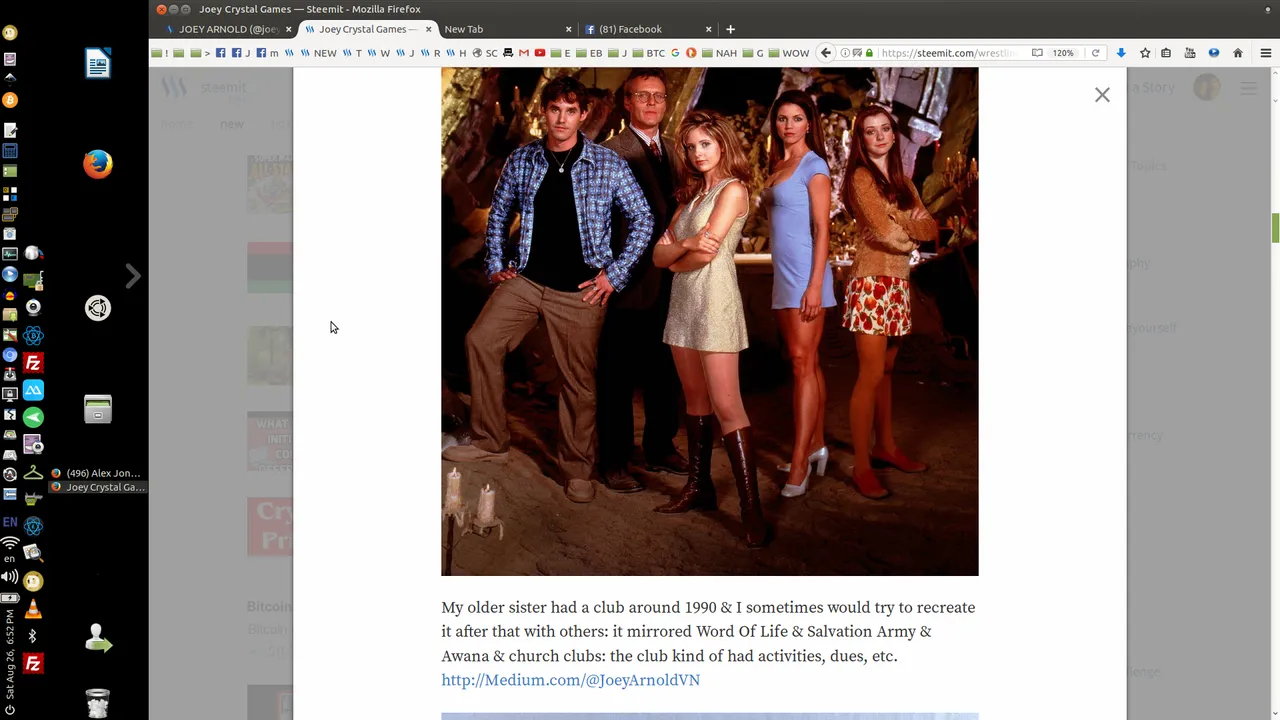This screenshot has height=720, width=1280.
Task: Go back with the browser back arrow
Action: (x=826, y=53)
